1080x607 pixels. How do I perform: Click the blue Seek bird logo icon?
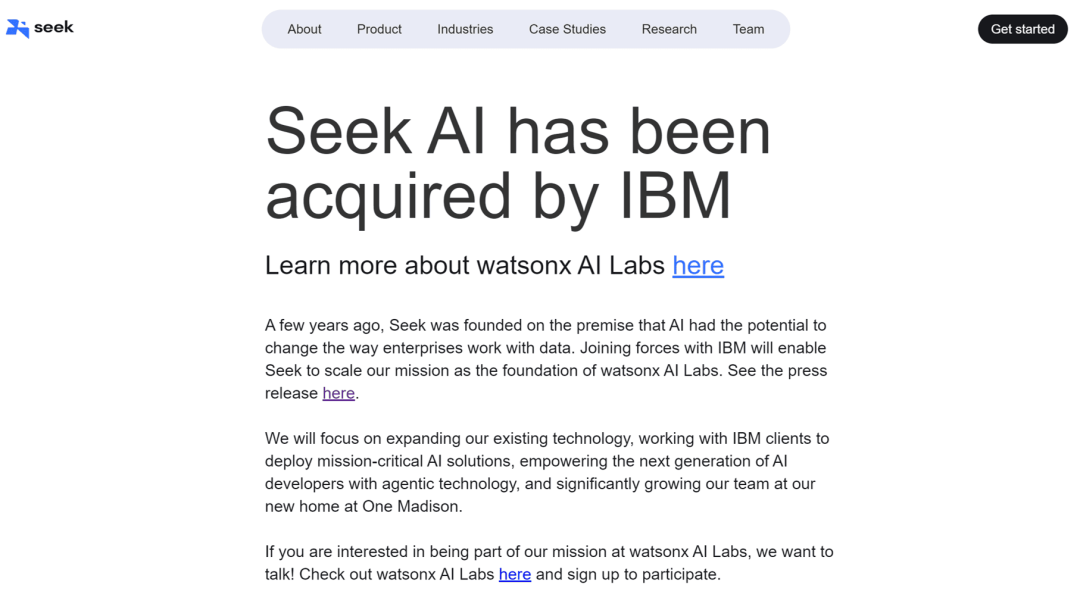[17, 28]
